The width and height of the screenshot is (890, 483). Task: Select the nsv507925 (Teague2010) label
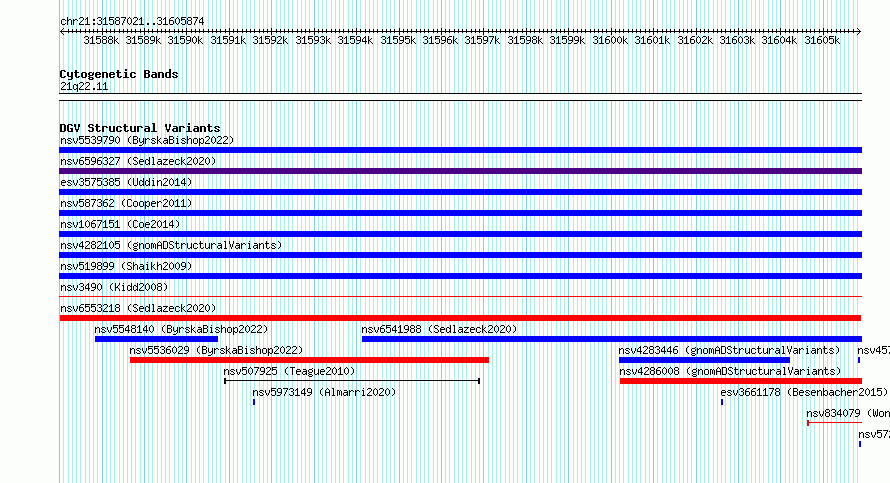289,371
